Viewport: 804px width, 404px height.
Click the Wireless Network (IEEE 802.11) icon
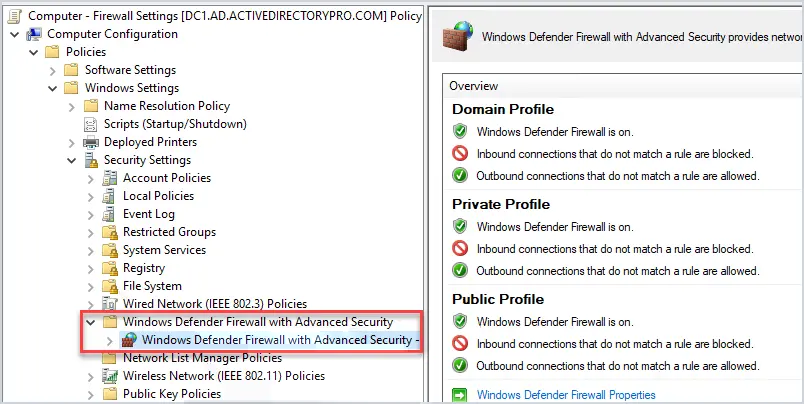click(x=110, y=376)
